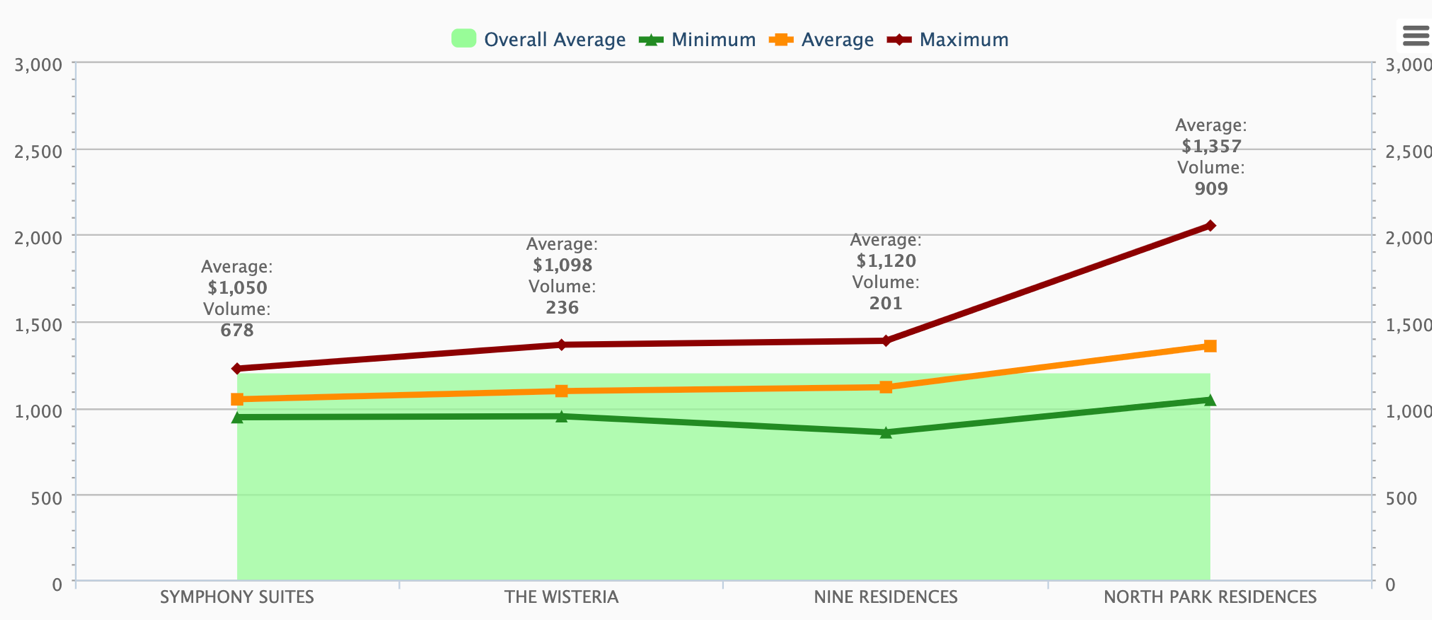Click the green Minimum triangle at Symphony Suites

237,417
